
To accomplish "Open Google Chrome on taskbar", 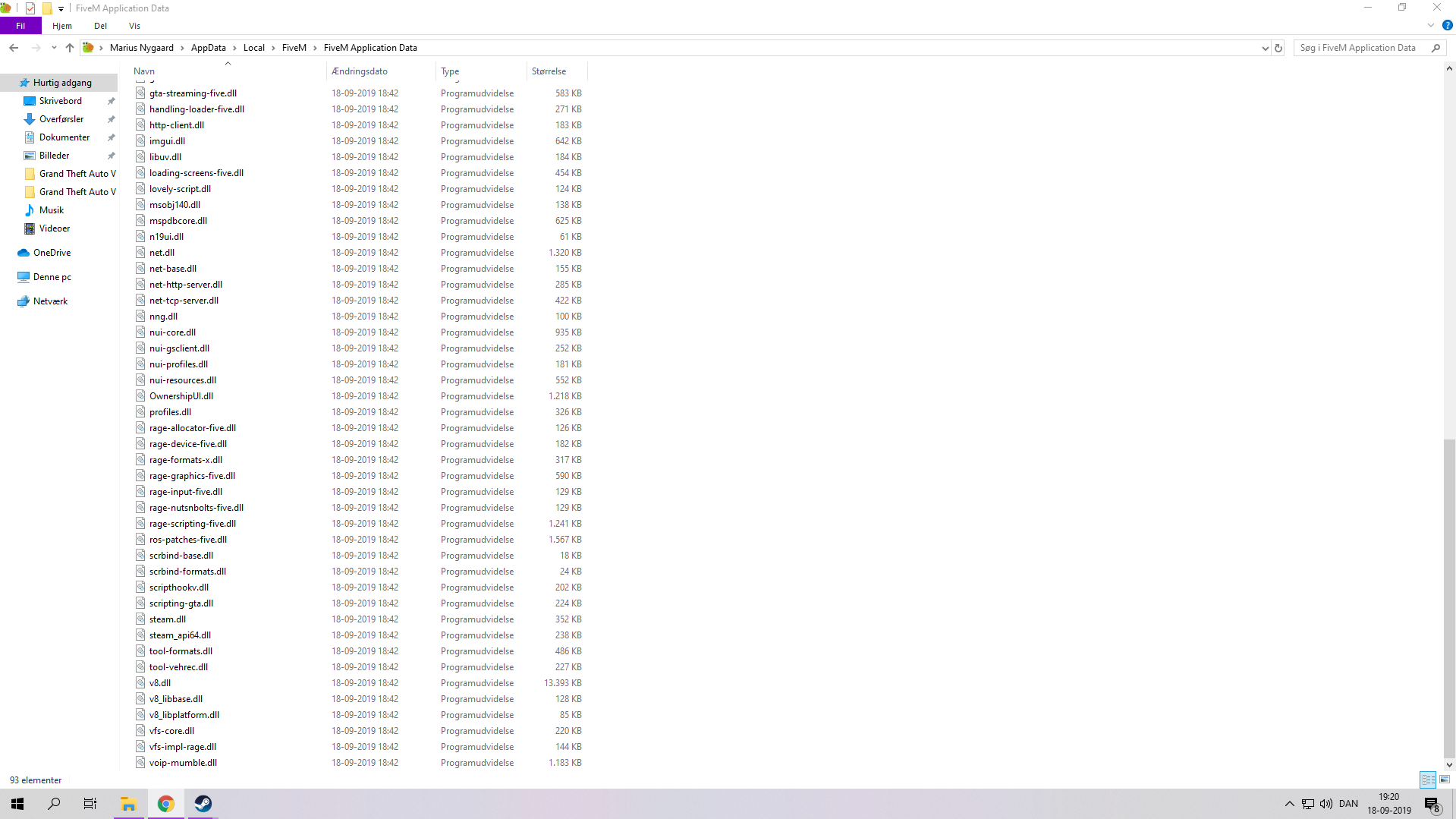I will [165, 803].
